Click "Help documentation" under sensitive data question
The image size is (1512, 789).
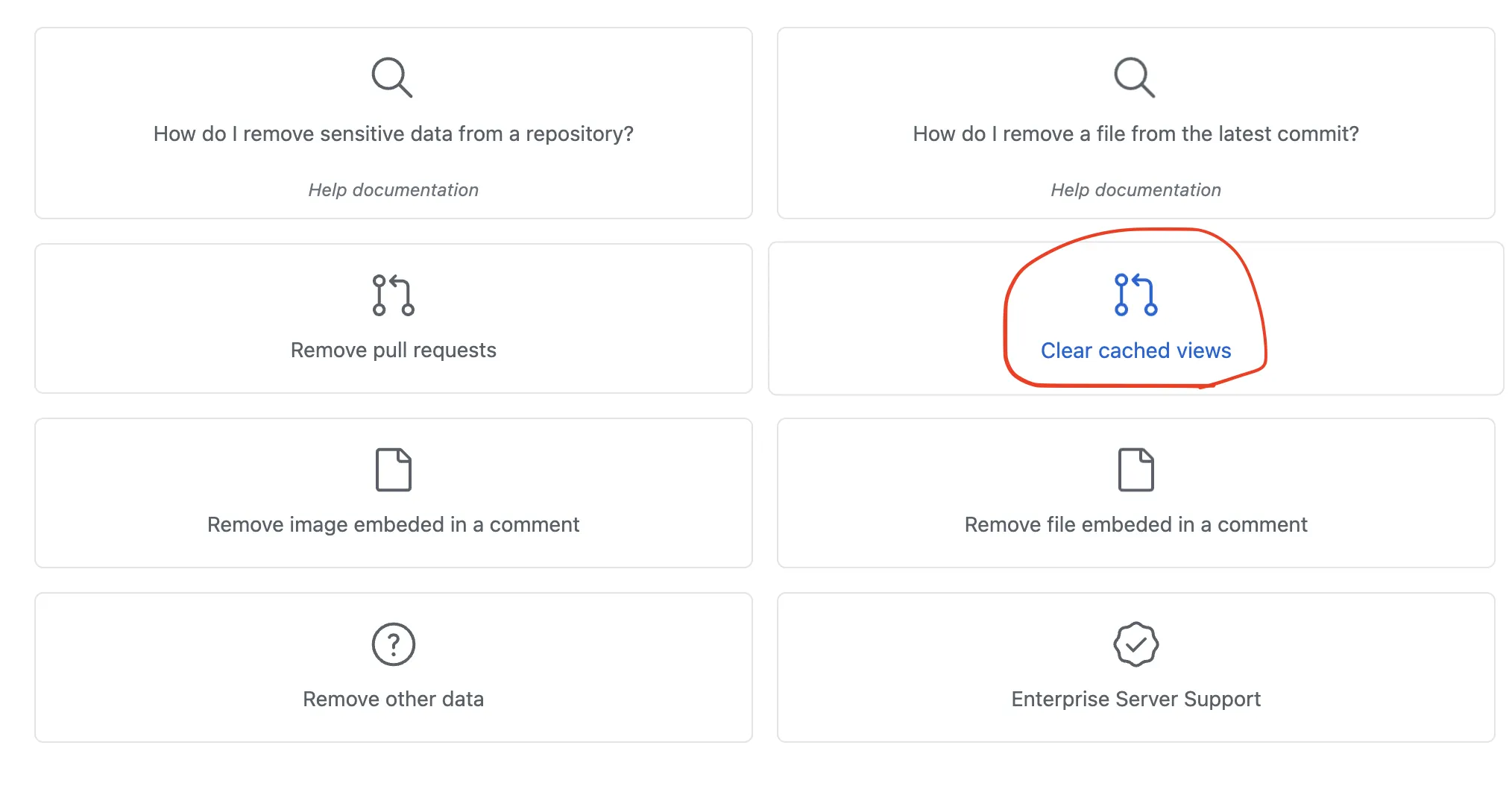coord(393,190)
